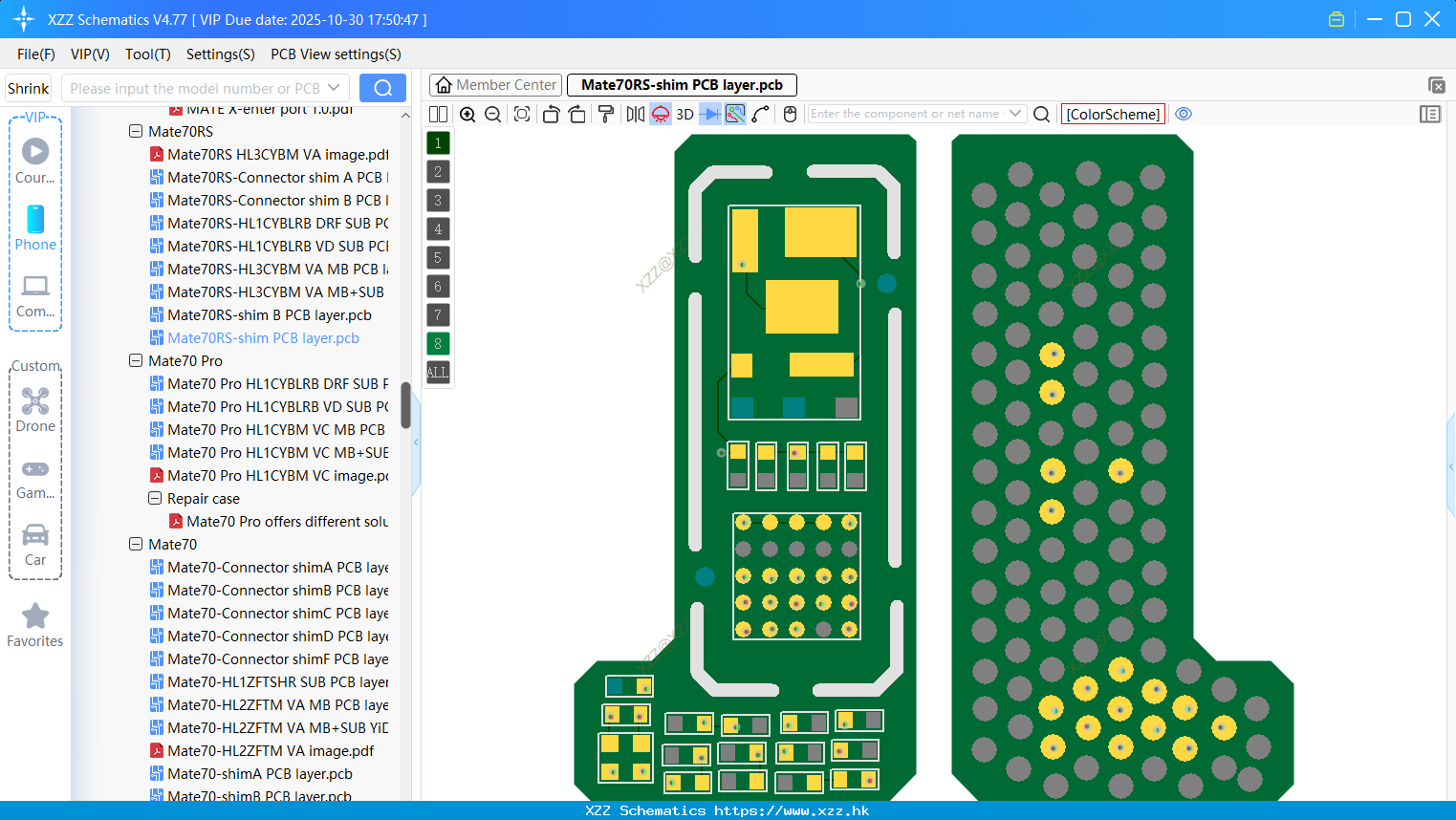
Task: Select the Car category
Action: (35, 545)
